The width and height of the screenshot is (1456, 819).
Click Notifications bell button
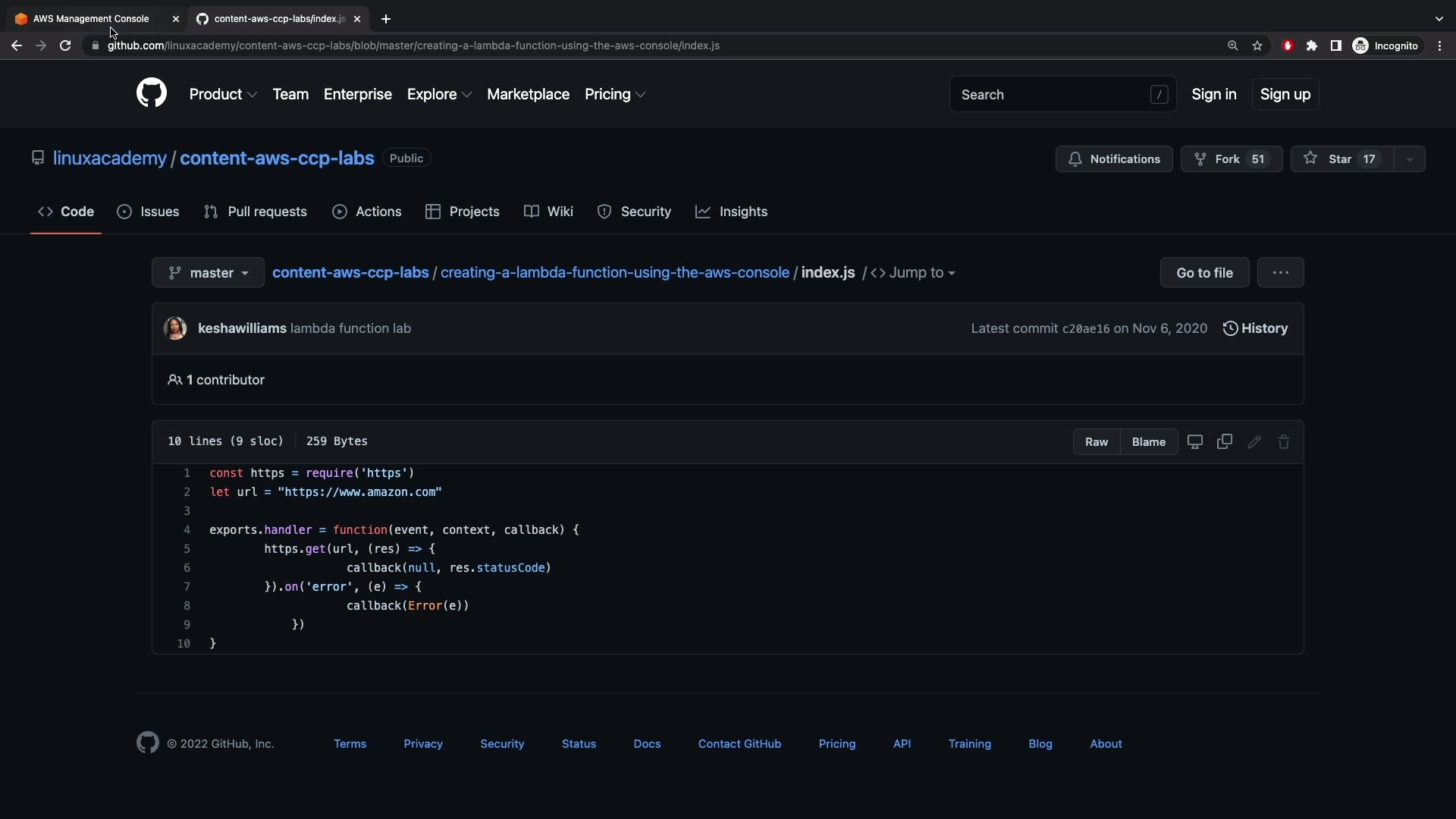[x=1114, y=159]
